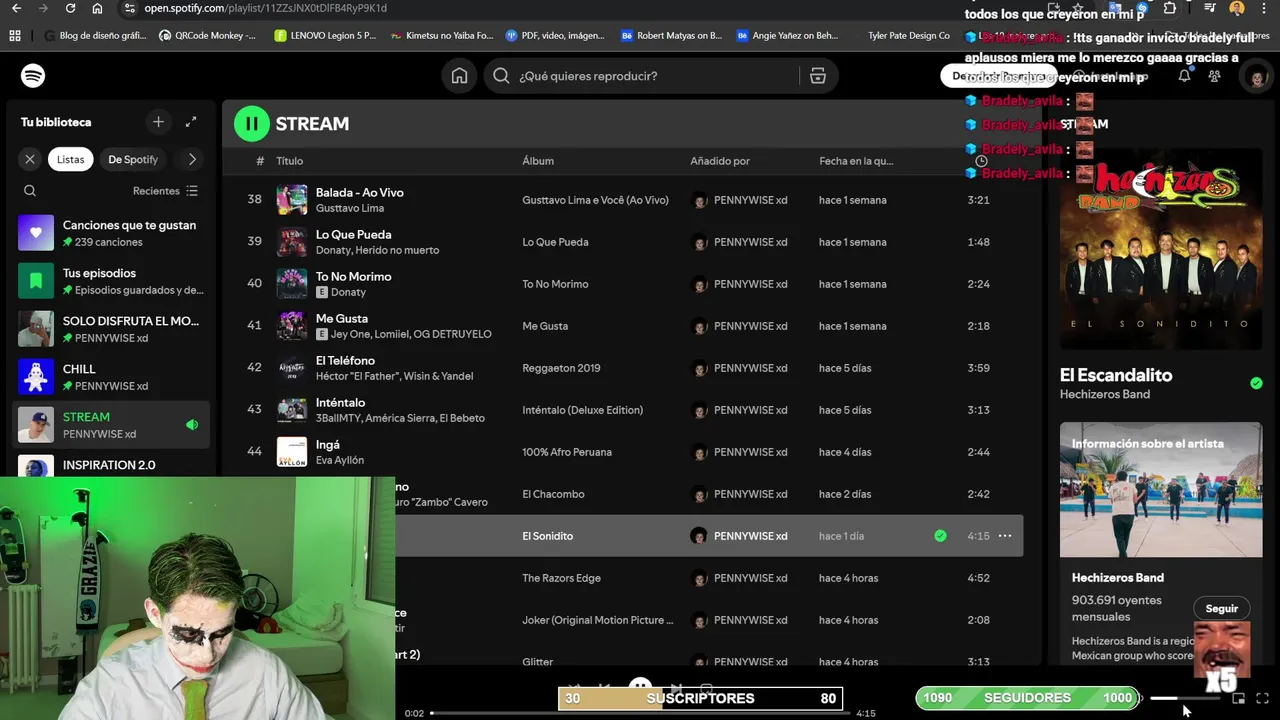1280x720 pixels.
Task: Follow Hechizeros Band with Seguir button
Action: click(1221, 608)
